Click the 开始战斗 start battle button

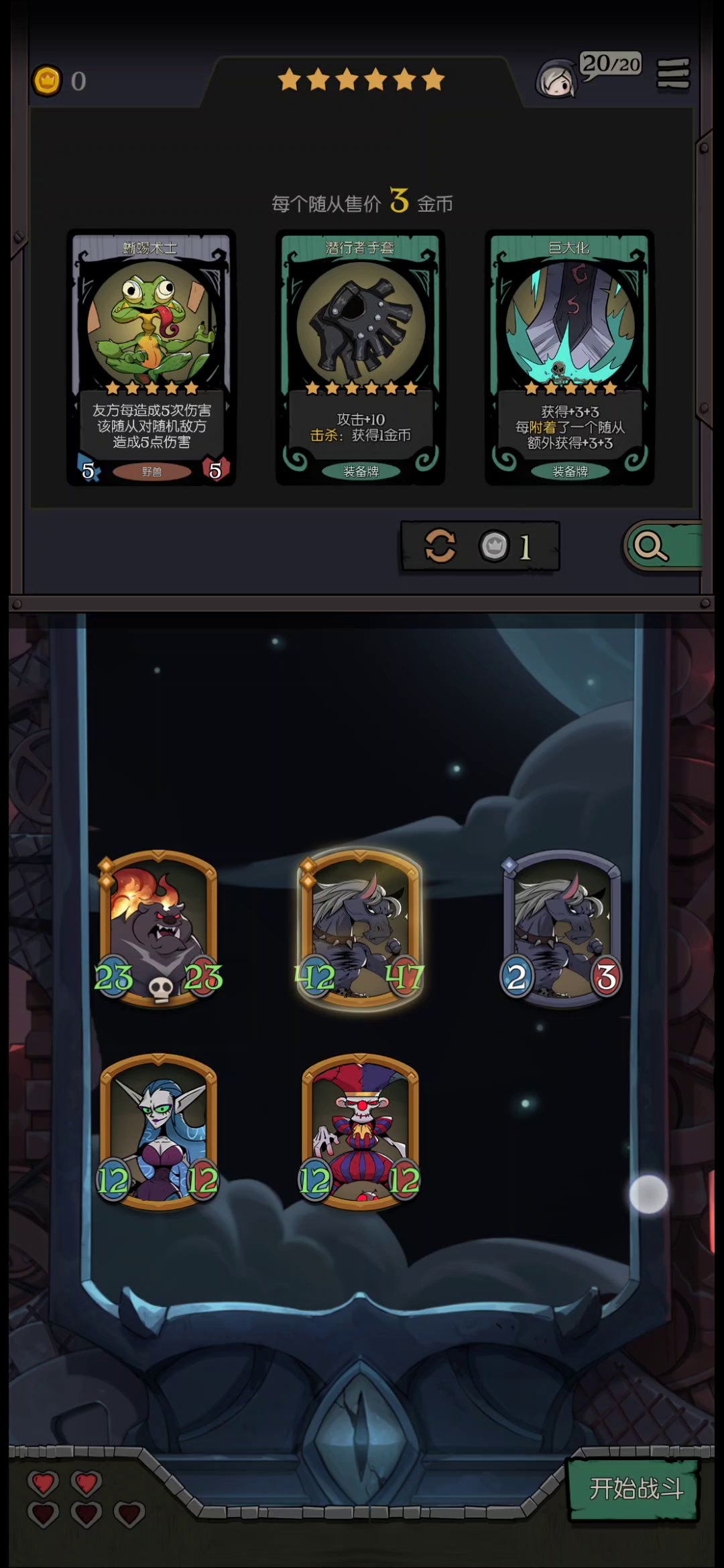click(635, 1490)
